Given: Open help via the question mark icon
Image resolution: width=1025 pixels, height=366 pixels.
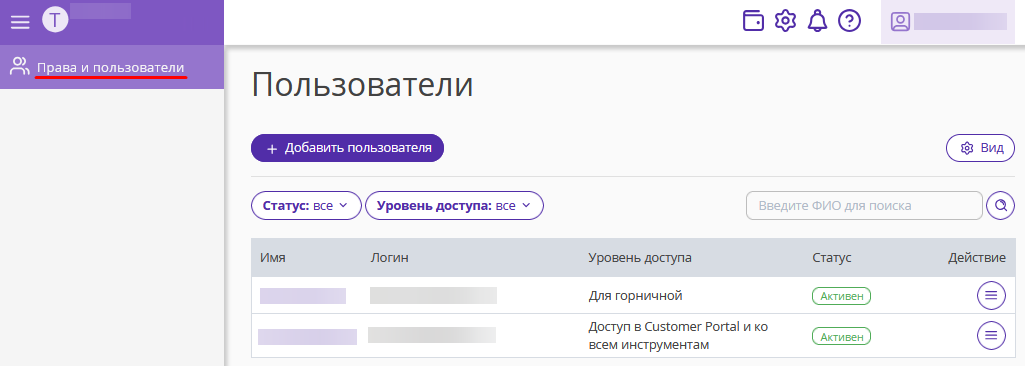Looking at the screenshot, I should (x=849, y=21).
